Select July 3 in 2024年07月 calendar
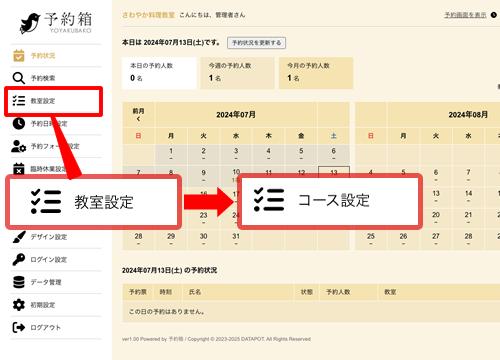Viewport: 500px width, 360px height. (236, 154)
